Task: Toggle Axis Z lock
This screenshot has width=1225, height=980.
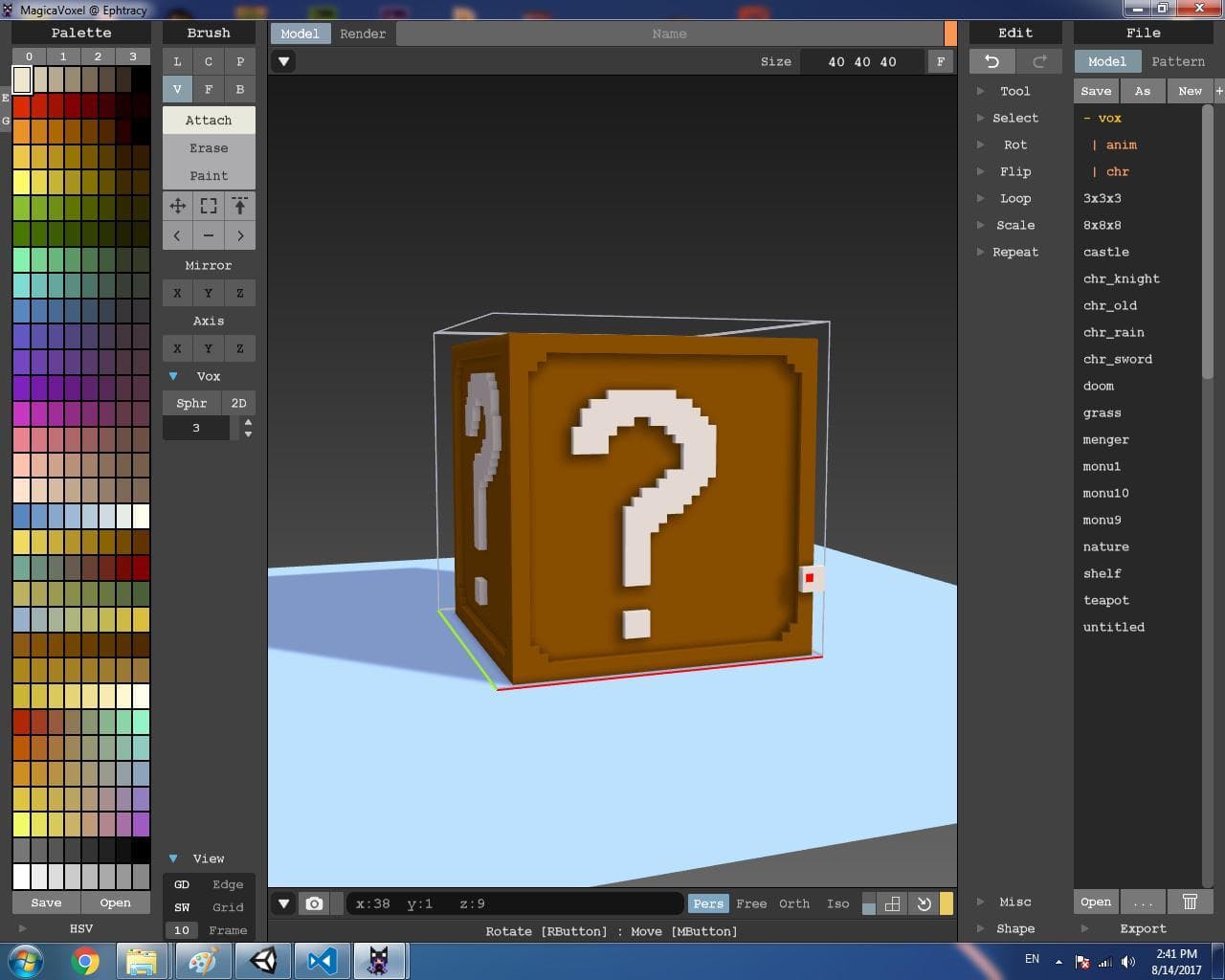Action: pos(240,348)
